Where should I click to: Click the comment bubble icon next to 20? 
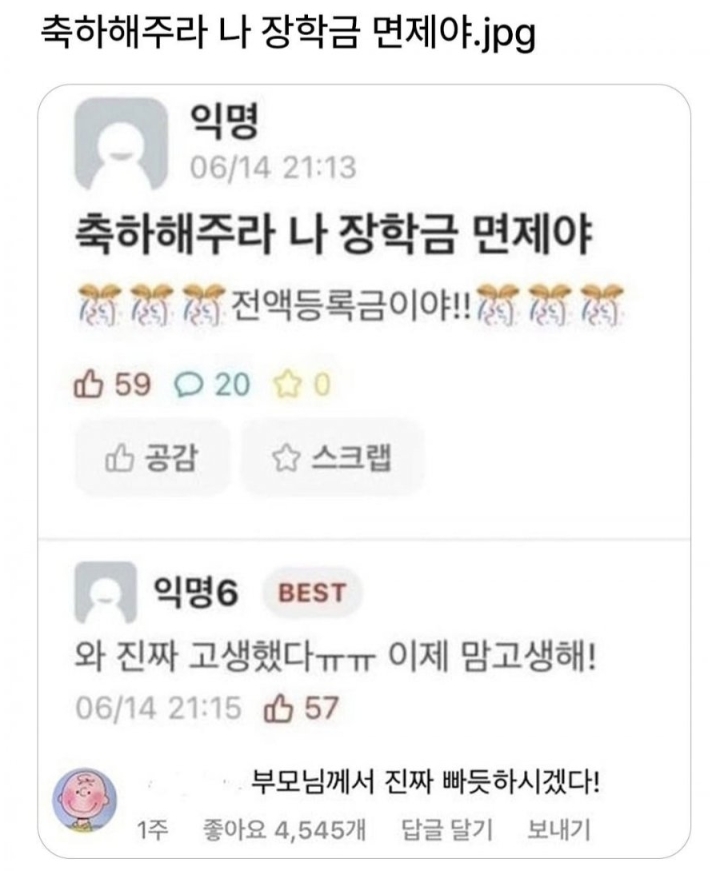pyautogui.click(x=189, y=386)
